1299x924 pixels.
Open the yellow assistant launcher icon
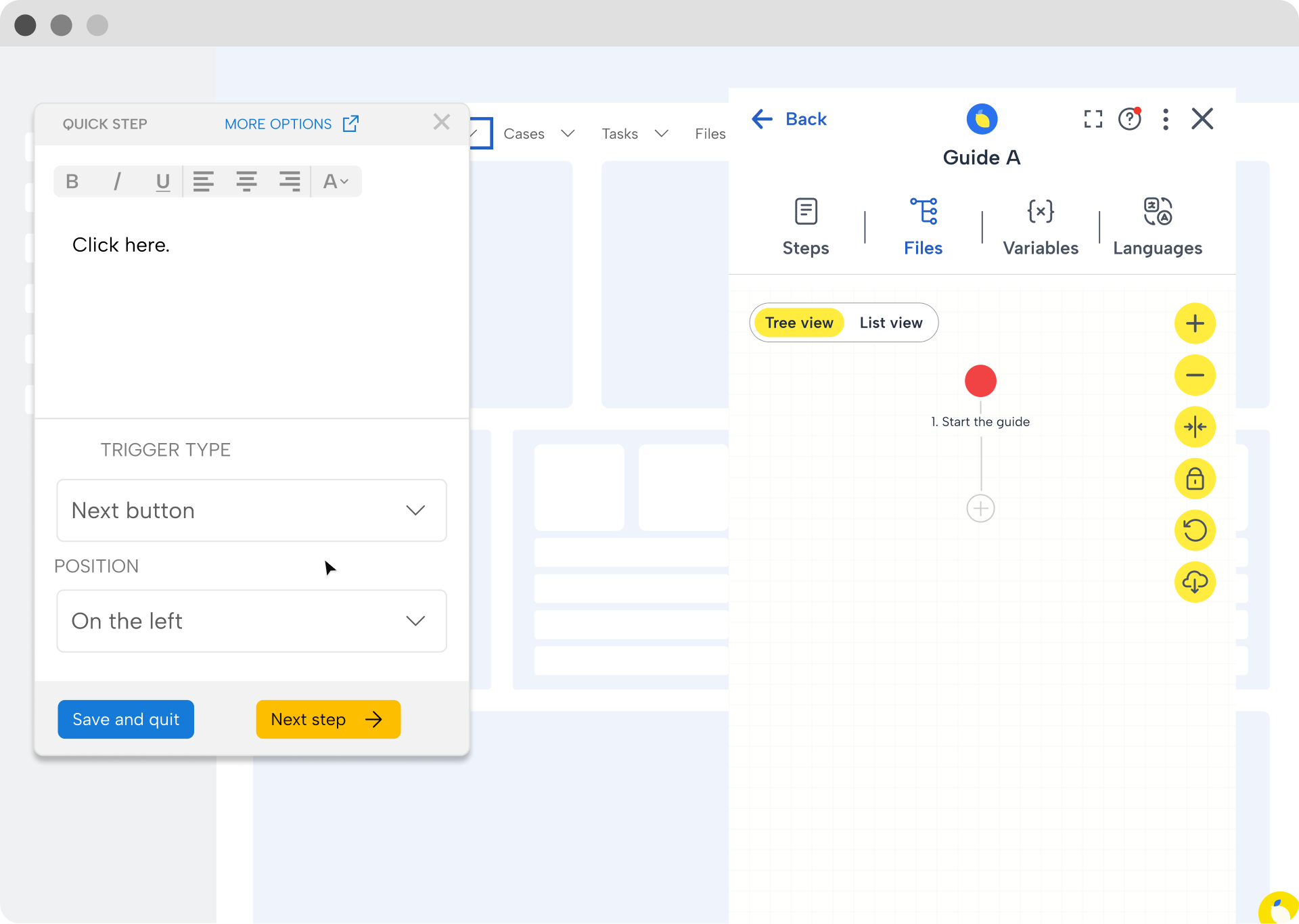1279,908
